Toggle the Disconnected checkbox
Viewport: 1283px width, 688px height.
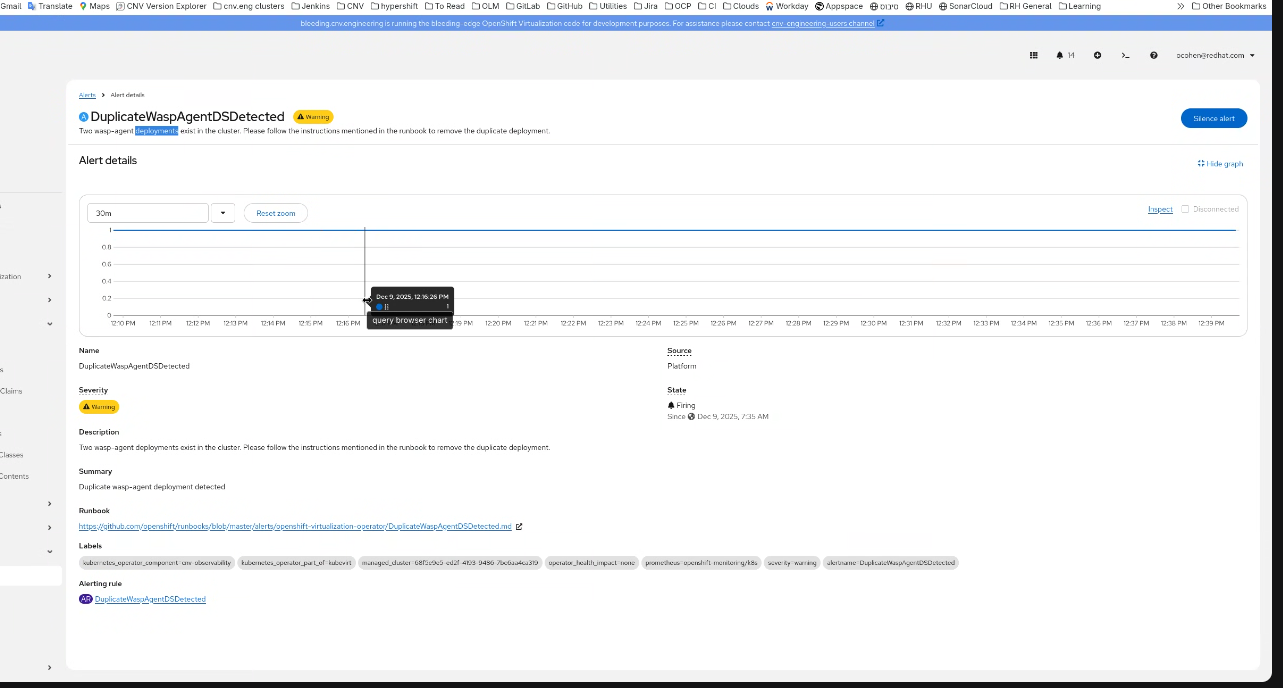click(1186, 209)
